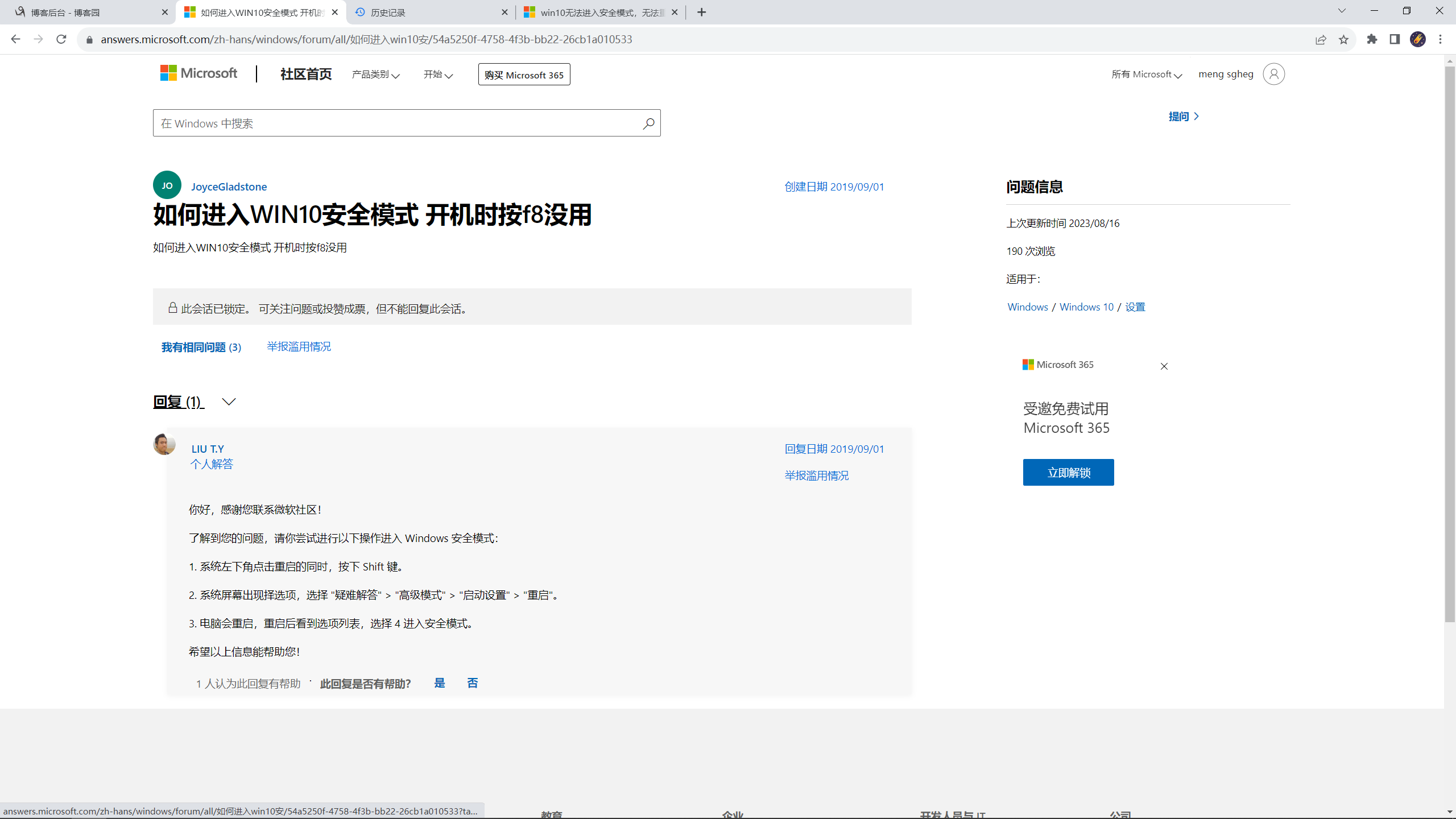Vote 是 for helpful reply

[440, 683]
